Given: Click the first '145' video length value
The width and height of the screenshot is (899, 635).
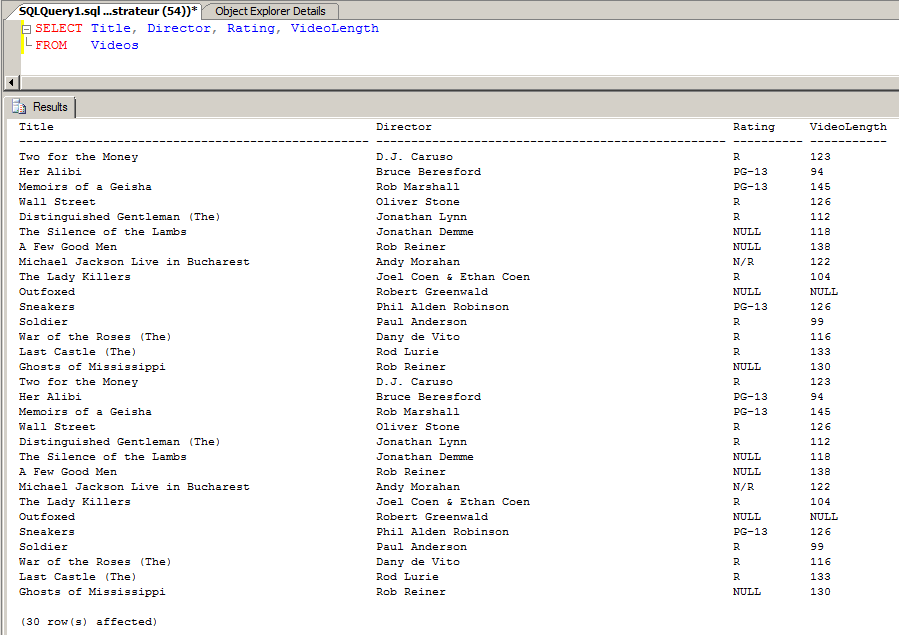Looking at the screenshot, I should point(820,186).
